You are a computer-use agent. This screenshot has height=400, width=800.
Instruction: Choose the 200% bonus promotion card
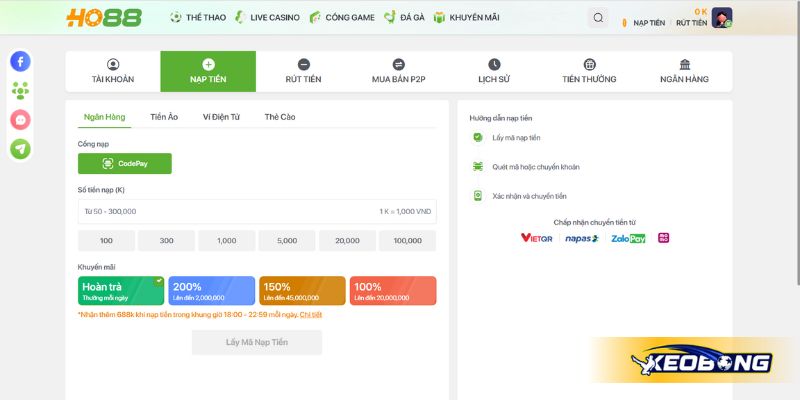[x=211, y=290]
